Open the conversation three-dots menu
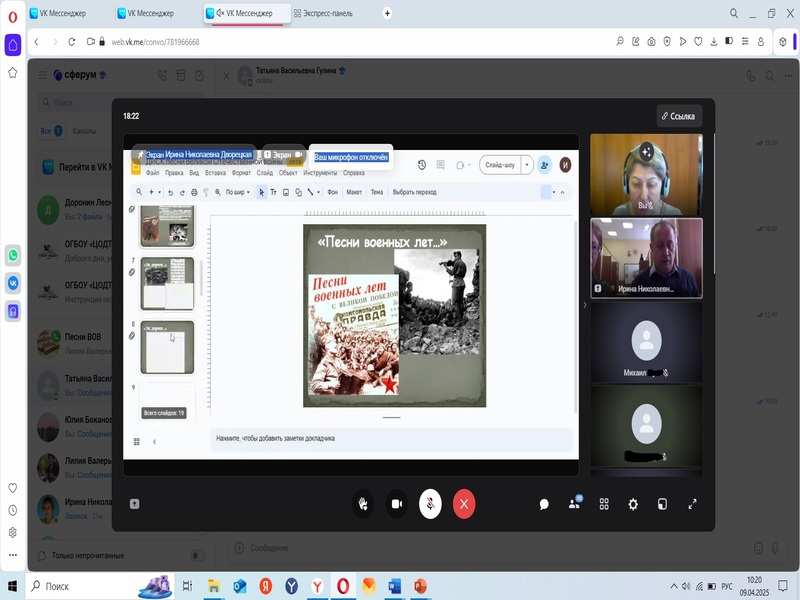800x600 pixels. 789,76
